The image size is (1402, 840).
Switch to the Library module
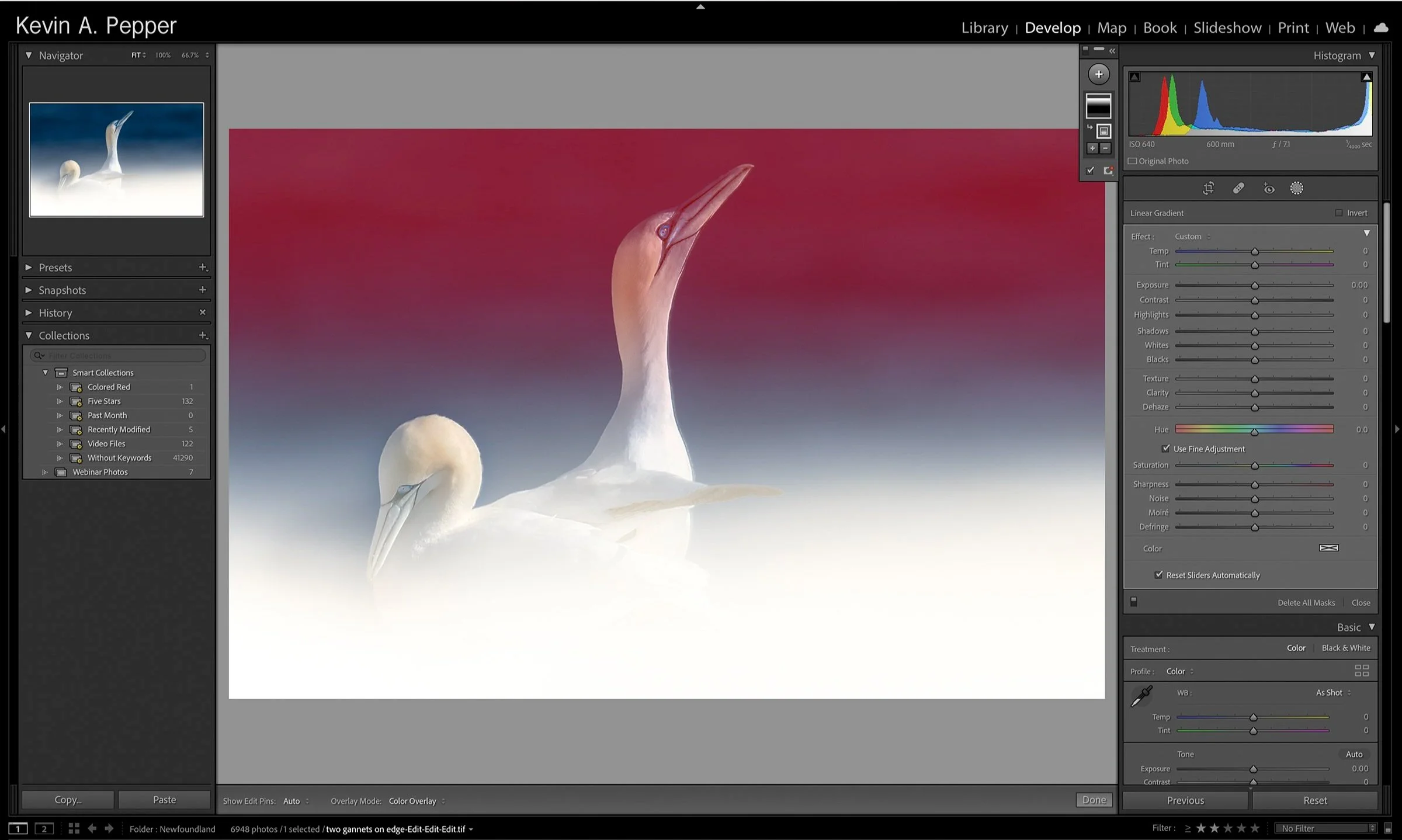[x=984, y=27]
